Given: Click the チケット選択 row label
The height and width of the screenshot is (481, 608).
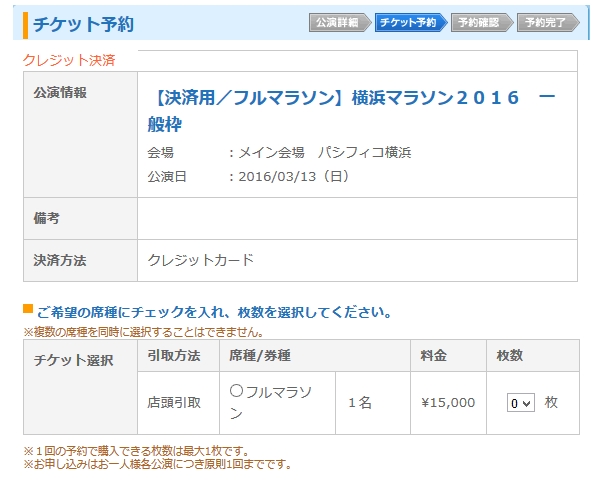Looking at the screenshot, I should 73,360.
